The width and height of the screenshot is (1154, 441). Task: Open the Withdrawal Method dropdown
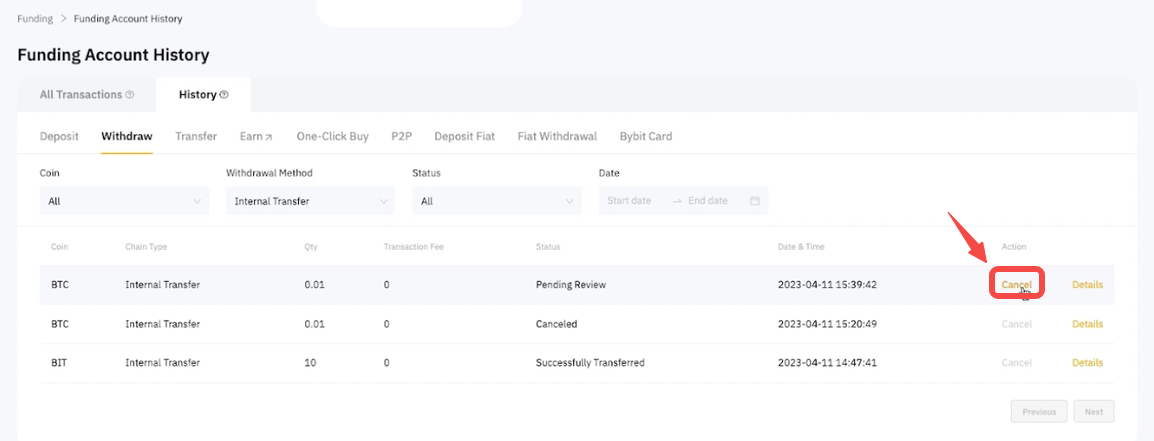pos(310,201)
